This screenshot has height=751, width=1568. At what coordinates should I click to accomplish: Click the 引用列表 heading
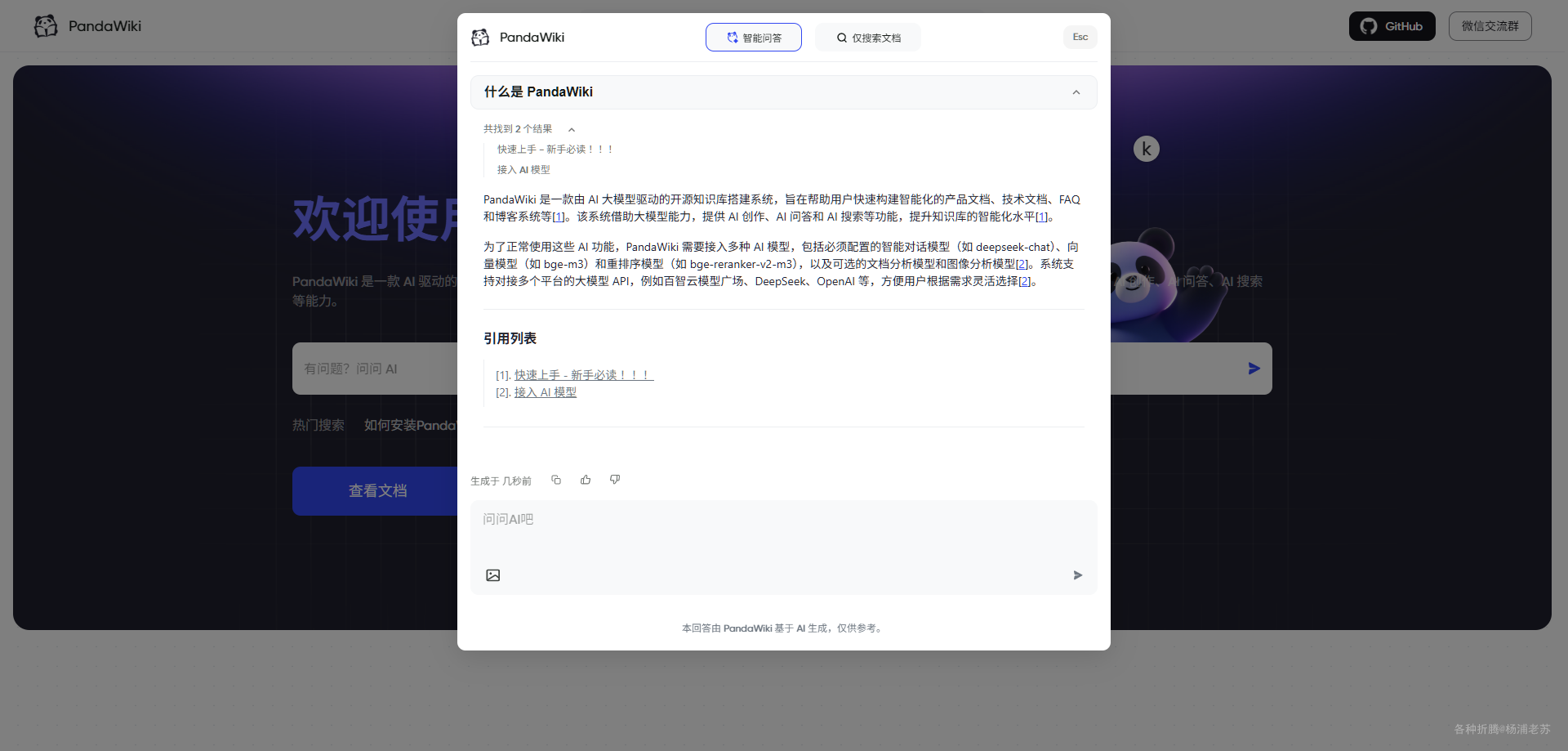[x=510, y=338]
